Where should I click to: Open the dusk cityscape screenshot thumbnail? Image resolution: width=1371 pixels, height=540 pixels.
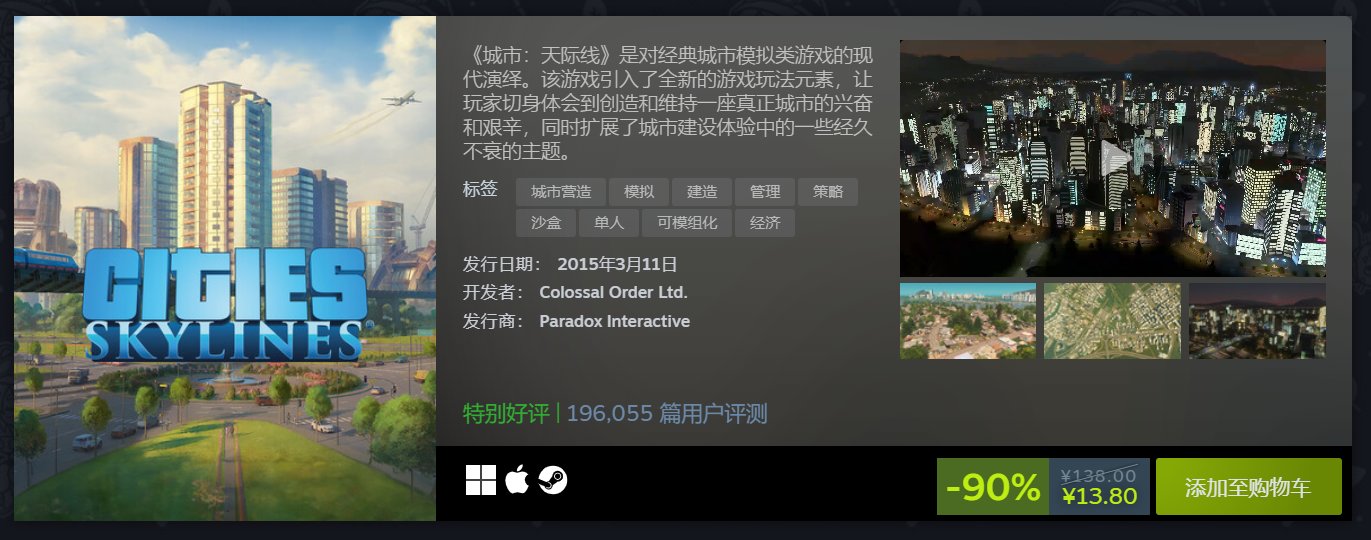[1257, 321]
